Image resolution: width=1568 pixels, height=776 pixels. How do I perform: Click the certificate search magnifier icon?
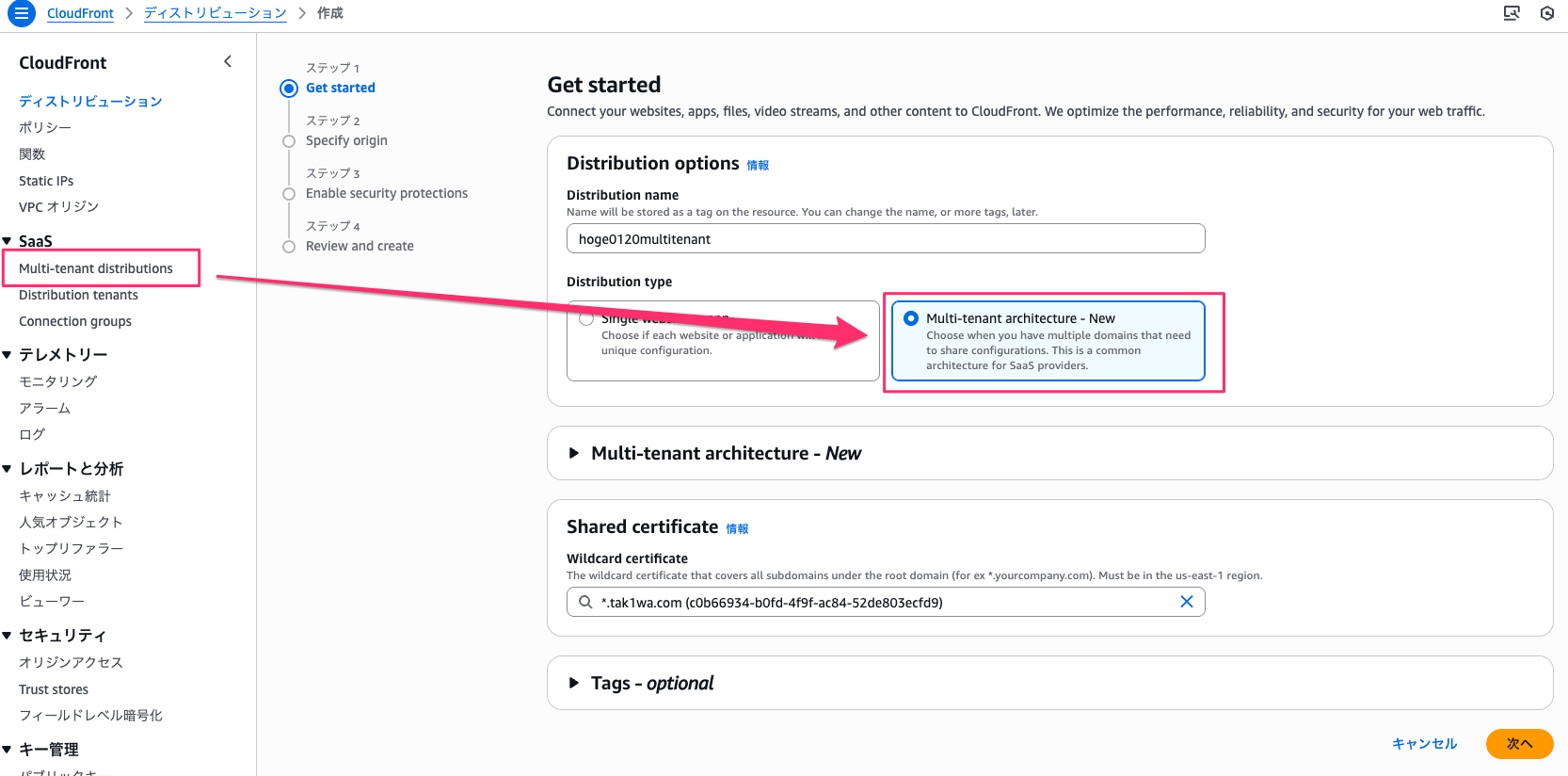(x=585, y=602)
